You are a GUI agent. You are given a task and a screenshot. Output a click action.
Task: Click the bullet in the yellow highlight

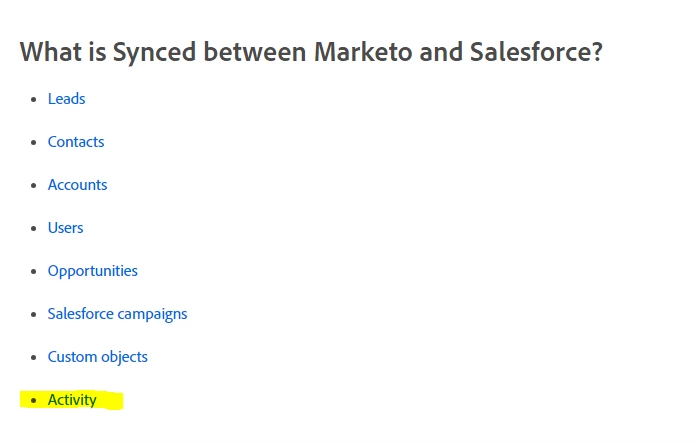click(33, 401)
